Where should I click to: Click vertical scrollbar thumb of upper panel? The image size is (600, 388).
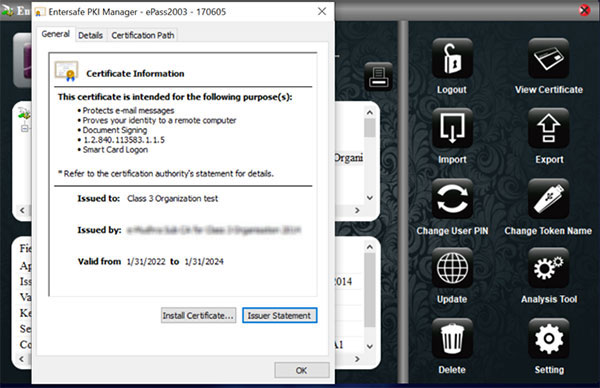pos(369,128)
